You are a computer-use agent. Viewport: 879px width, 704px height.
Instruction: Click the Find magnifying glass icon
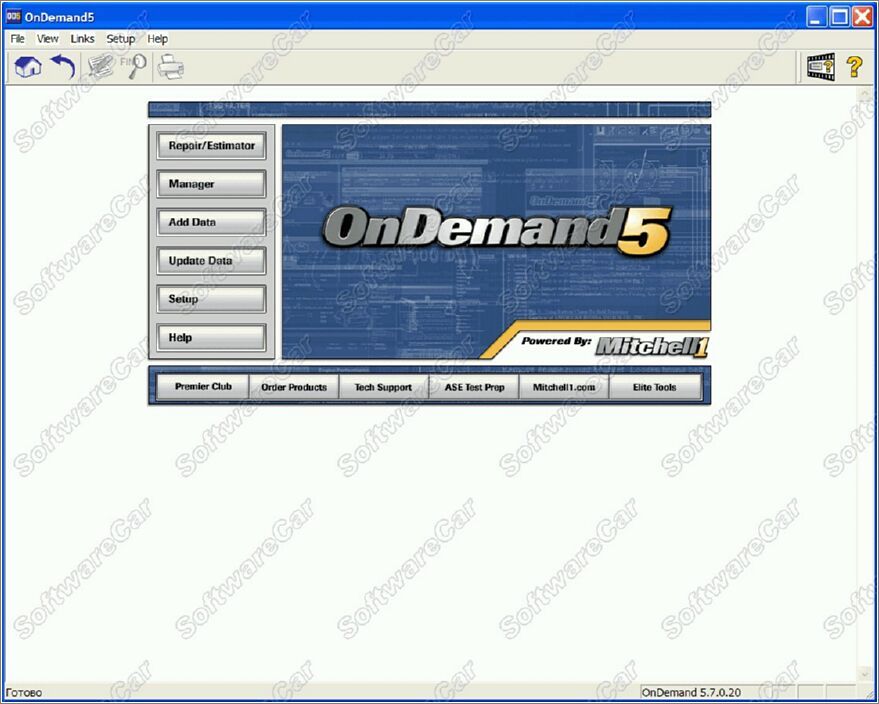(134, 67)
